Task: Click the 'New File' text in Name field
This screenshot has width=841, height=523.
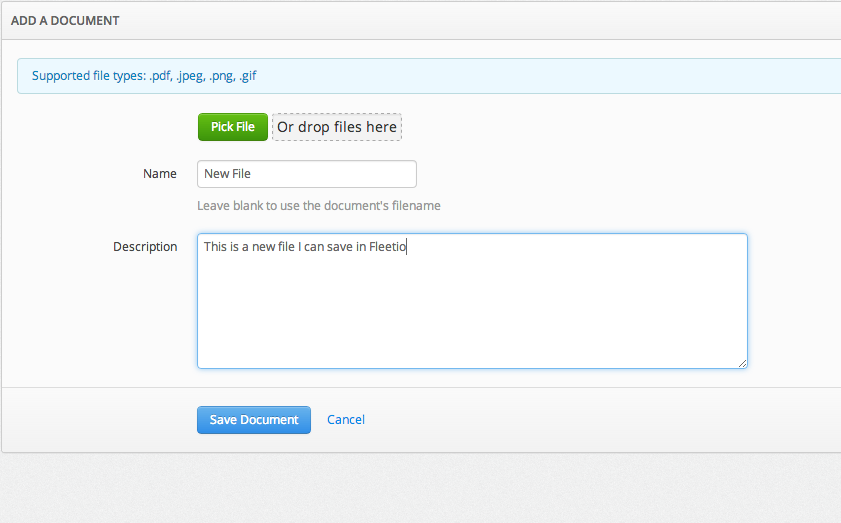Action: pyautogui.click(x=227, y=174)
